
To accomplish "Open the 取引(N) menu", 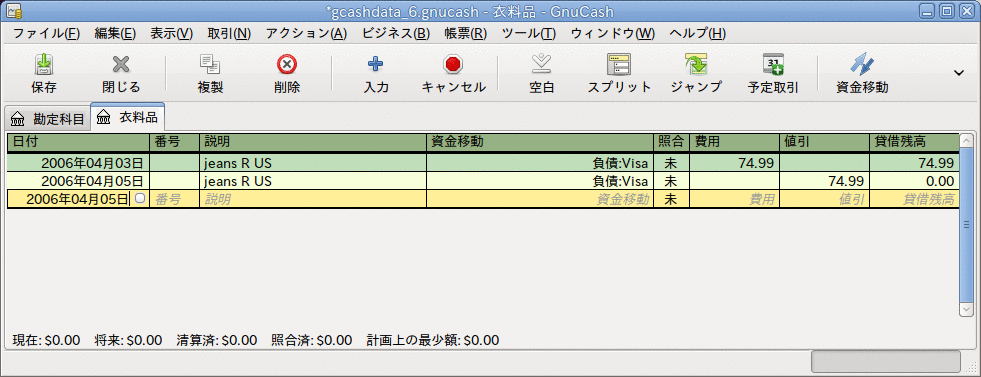I will tap(229, 34).
